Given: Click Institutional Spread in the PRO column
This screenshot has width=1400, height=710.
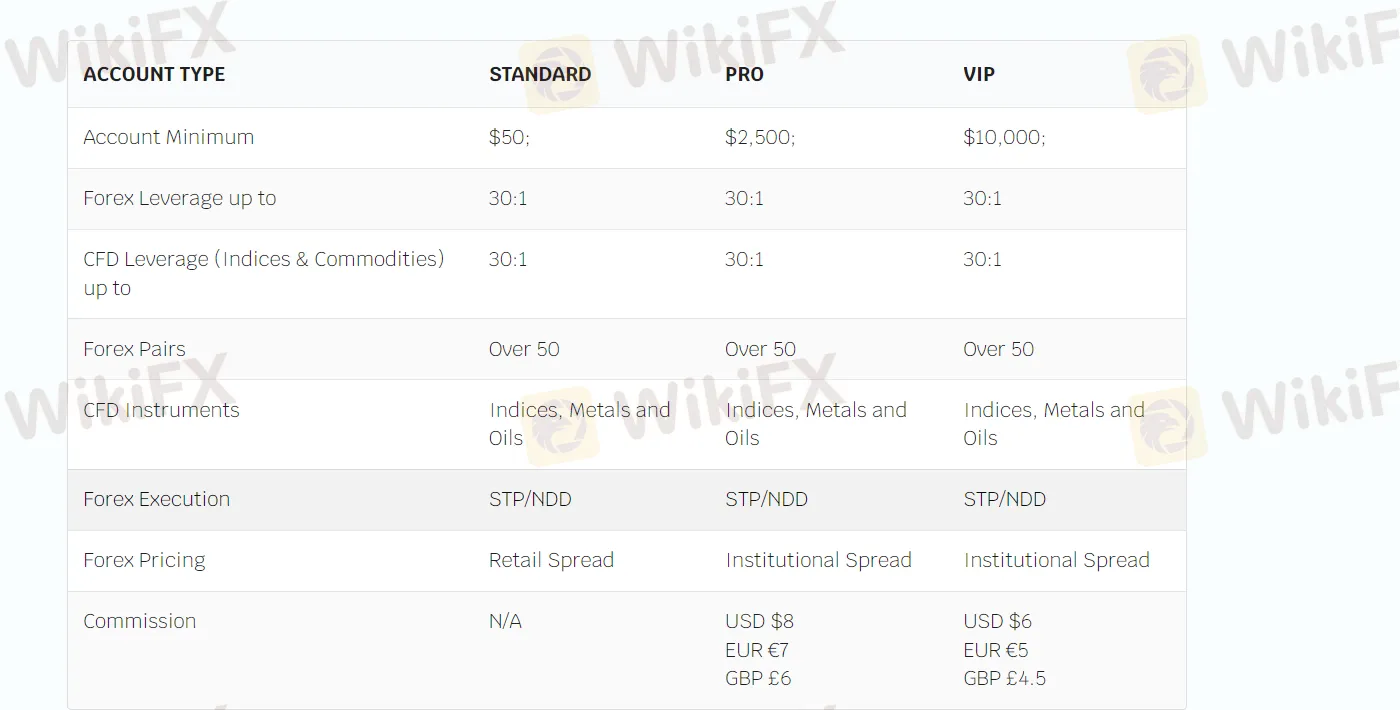Looking at the screenshot, I should click(818, 560).
